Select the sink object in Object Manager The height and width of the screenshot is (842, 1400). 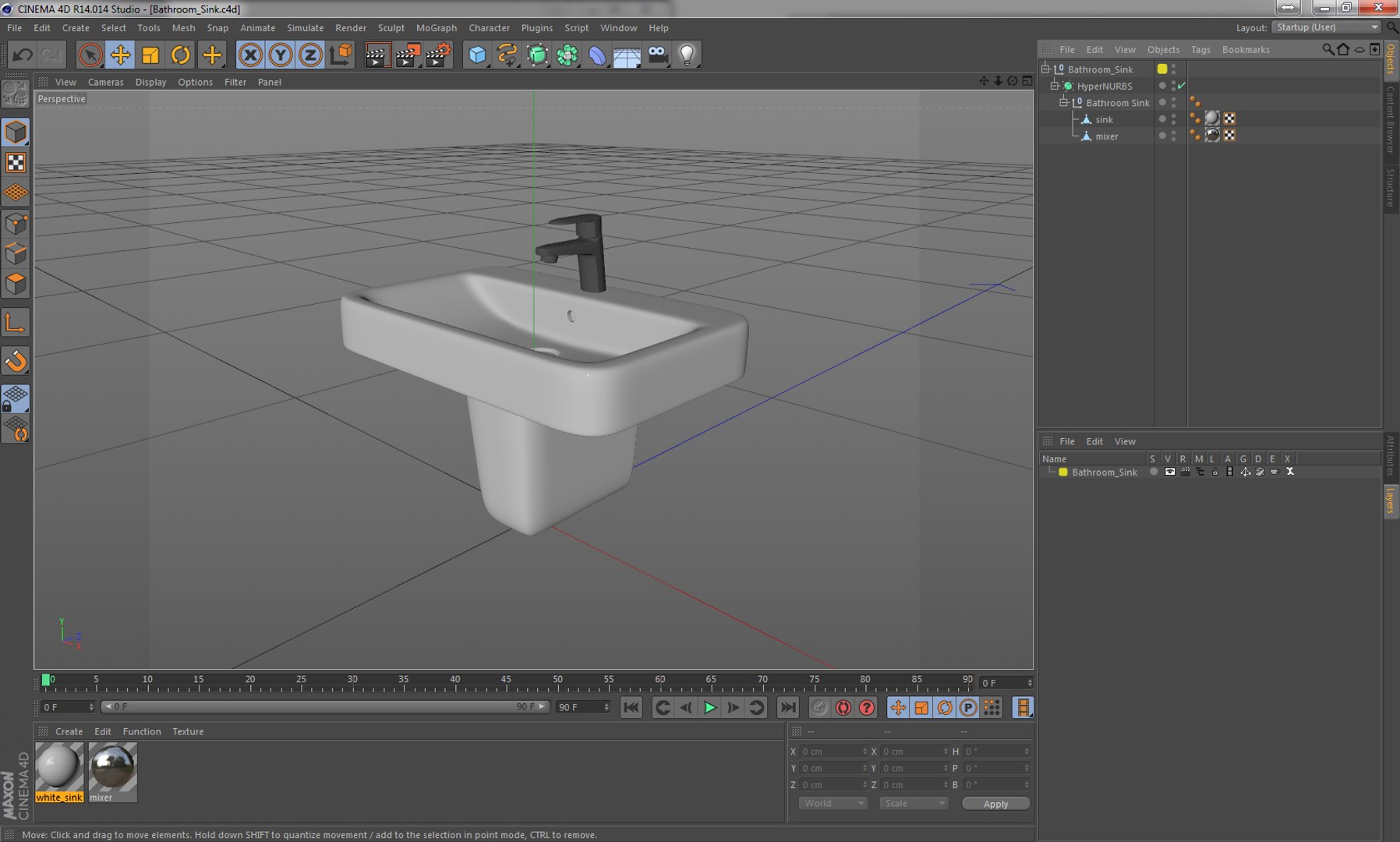pyautogui.click(x=1104, y=119)
